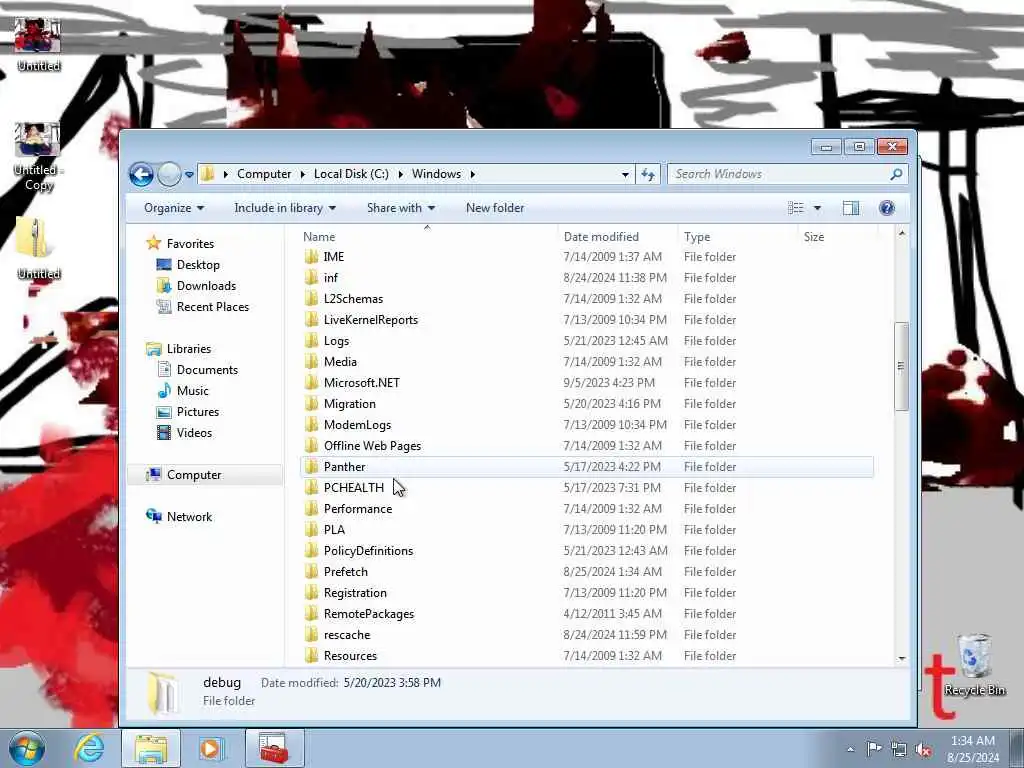
Task: Select the ModemLogs folder row
Action: (586, 424)
